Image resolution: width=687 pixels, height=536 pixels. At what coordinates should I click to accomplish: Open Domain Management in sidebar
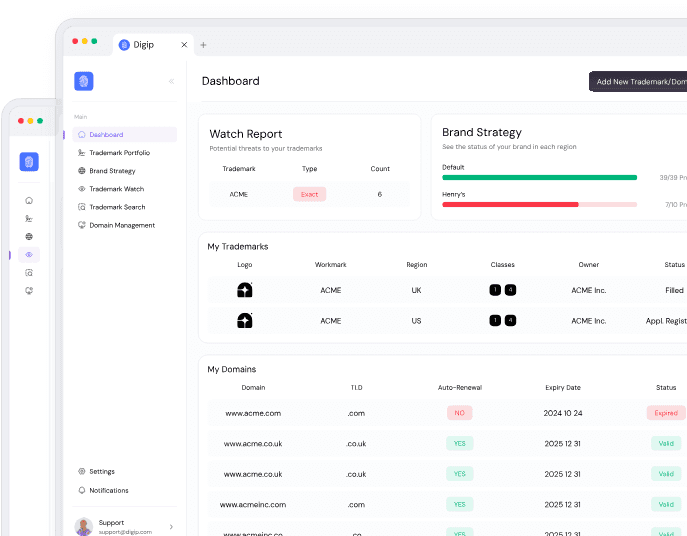pyautogui.click(x=124, y=225)
